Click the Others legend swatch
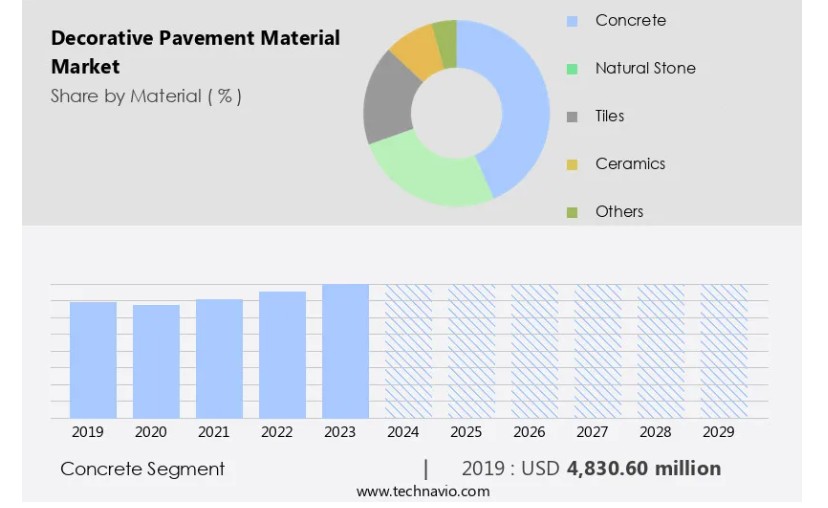The width and height of the screenshot is (828, 508). (572, 212)
